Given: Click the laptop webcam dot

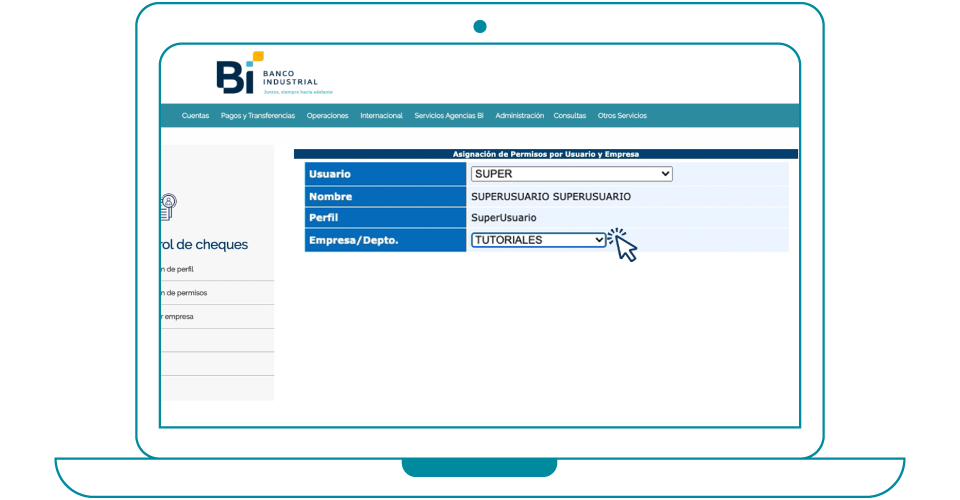Looking at the screenshot, I should tap(480, 26).
